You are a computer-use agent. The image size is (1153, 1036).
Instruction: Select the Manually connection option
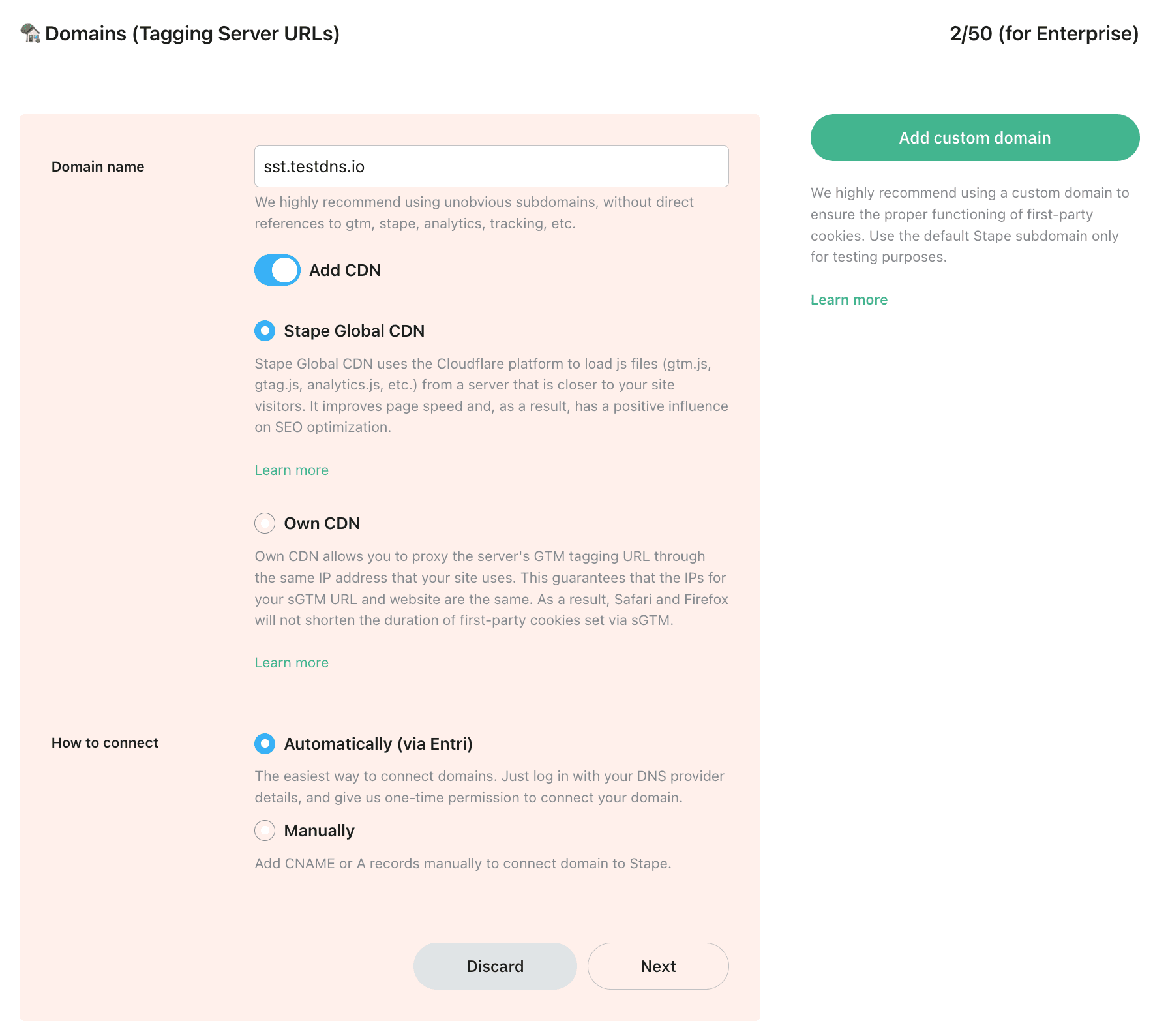(x=264, y=830)
